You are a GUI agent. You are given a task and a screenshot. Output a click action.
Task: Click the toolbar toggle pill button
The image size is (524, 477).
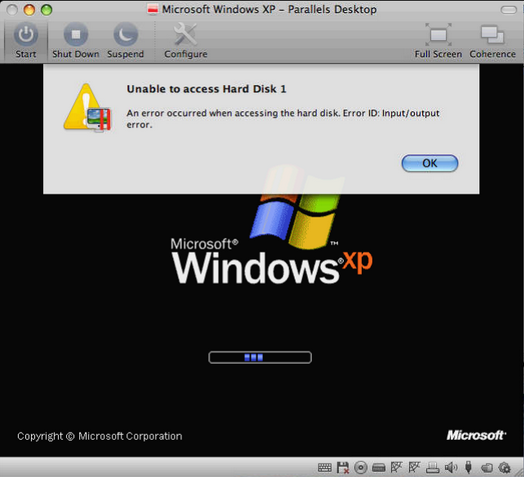click(508, 10)
